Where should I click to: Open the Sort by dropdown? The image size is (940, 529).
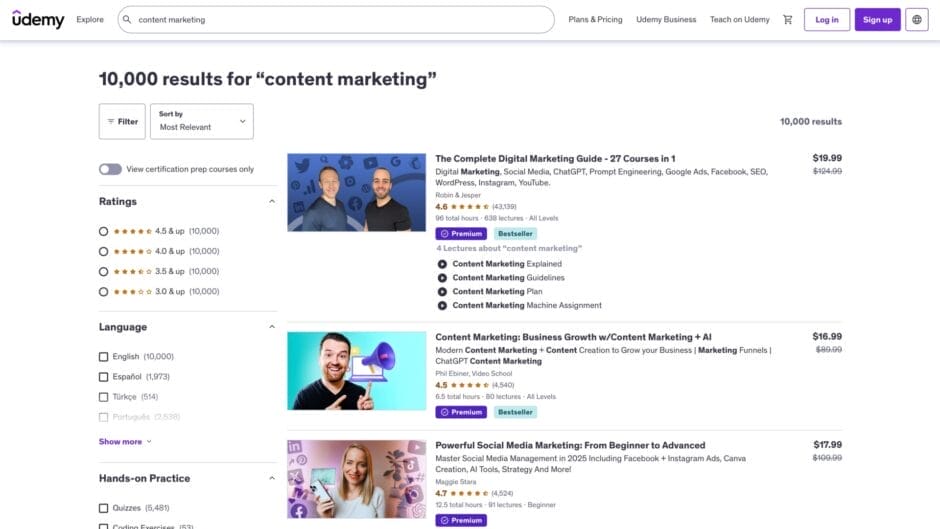202,121
